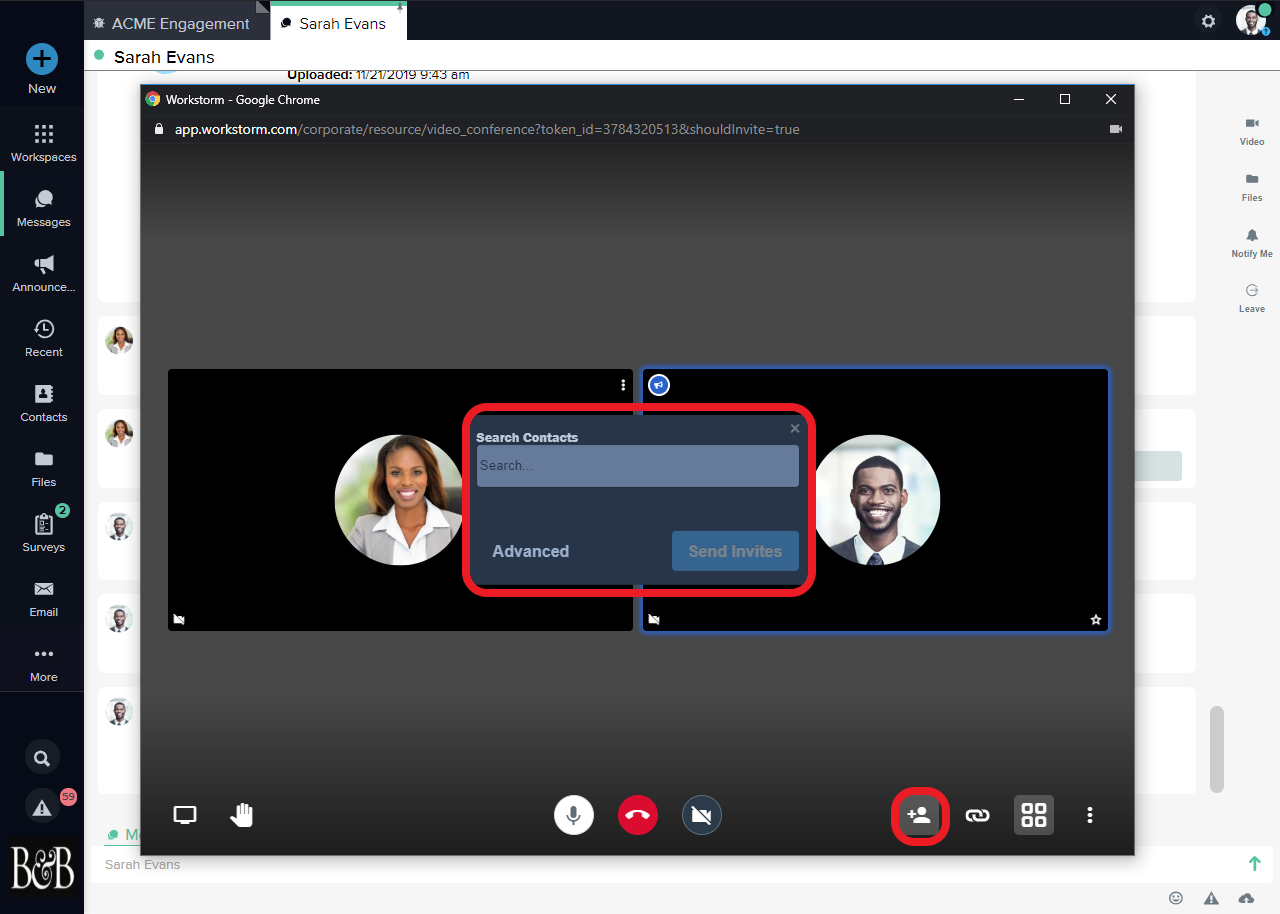Viewport: 1280px width, 914px height.
Task: Copy the meeting link icon
Action: pos(977,815)
